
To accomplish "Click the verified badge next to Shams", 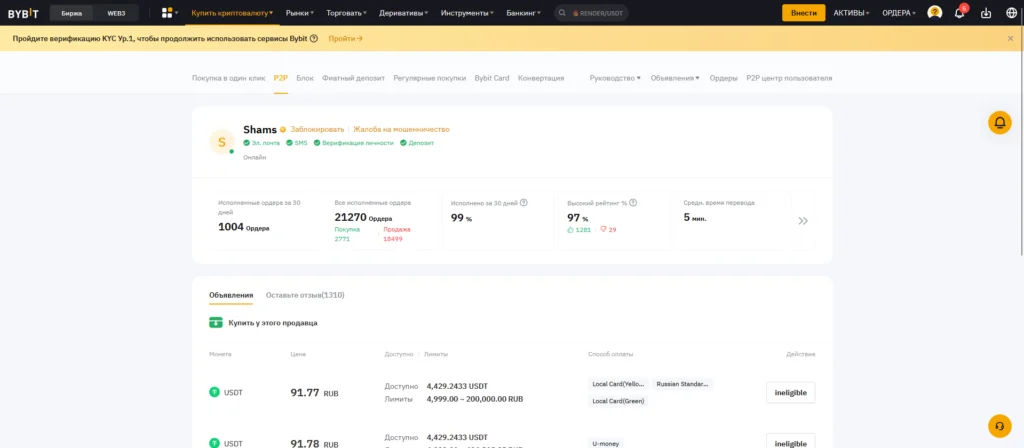I will pos(283,130).
